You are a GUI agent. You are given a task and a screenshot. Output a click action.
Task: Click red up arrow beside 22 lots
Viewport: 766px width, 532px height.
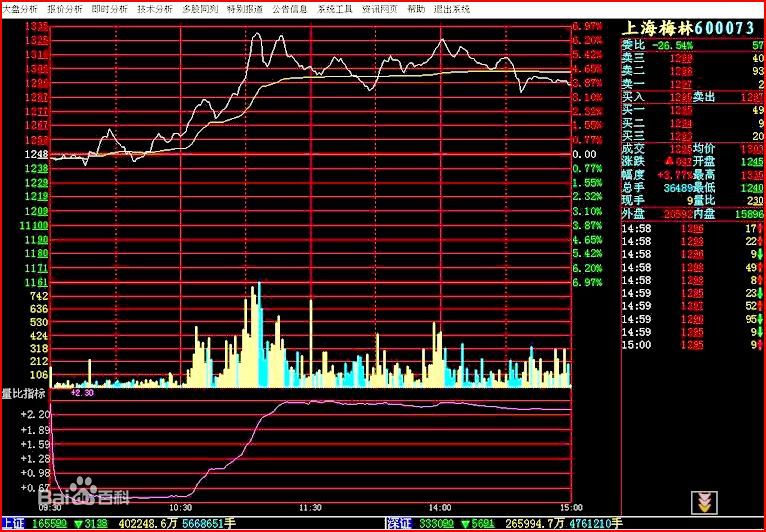point(761,241)
